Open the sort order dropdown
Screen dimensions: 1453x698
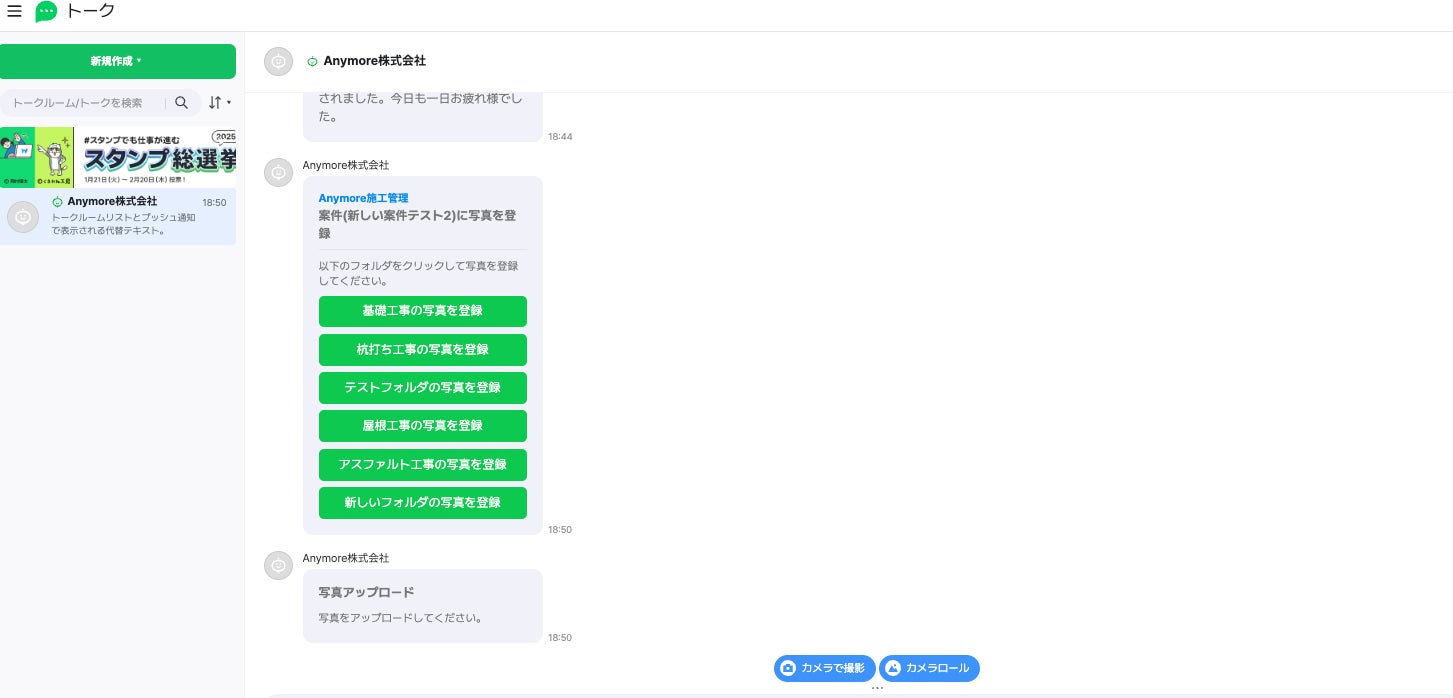coord(219,102)
